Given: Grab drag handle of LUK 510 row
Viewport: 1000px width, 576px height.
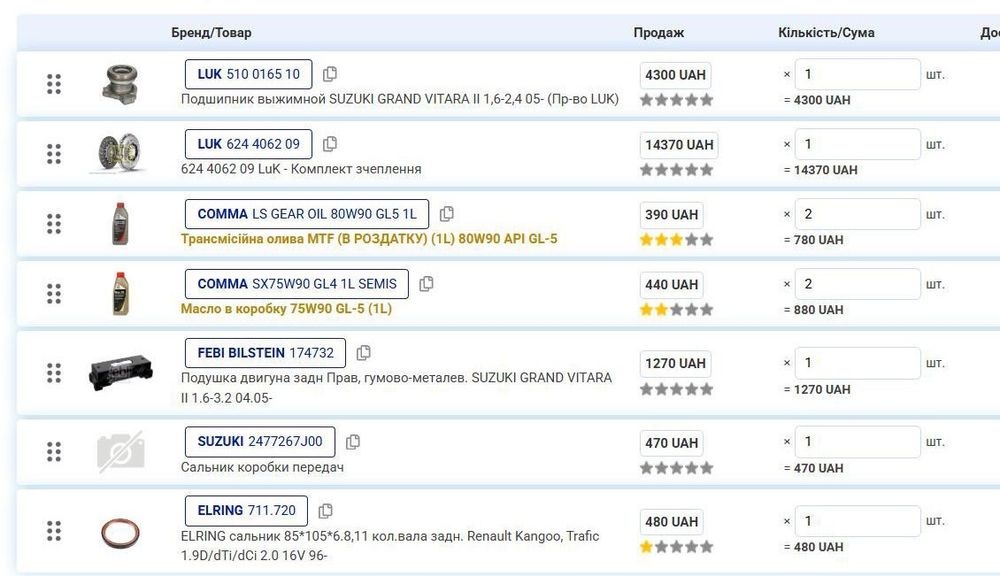Looking at the screenshot, I should point(54,84).
